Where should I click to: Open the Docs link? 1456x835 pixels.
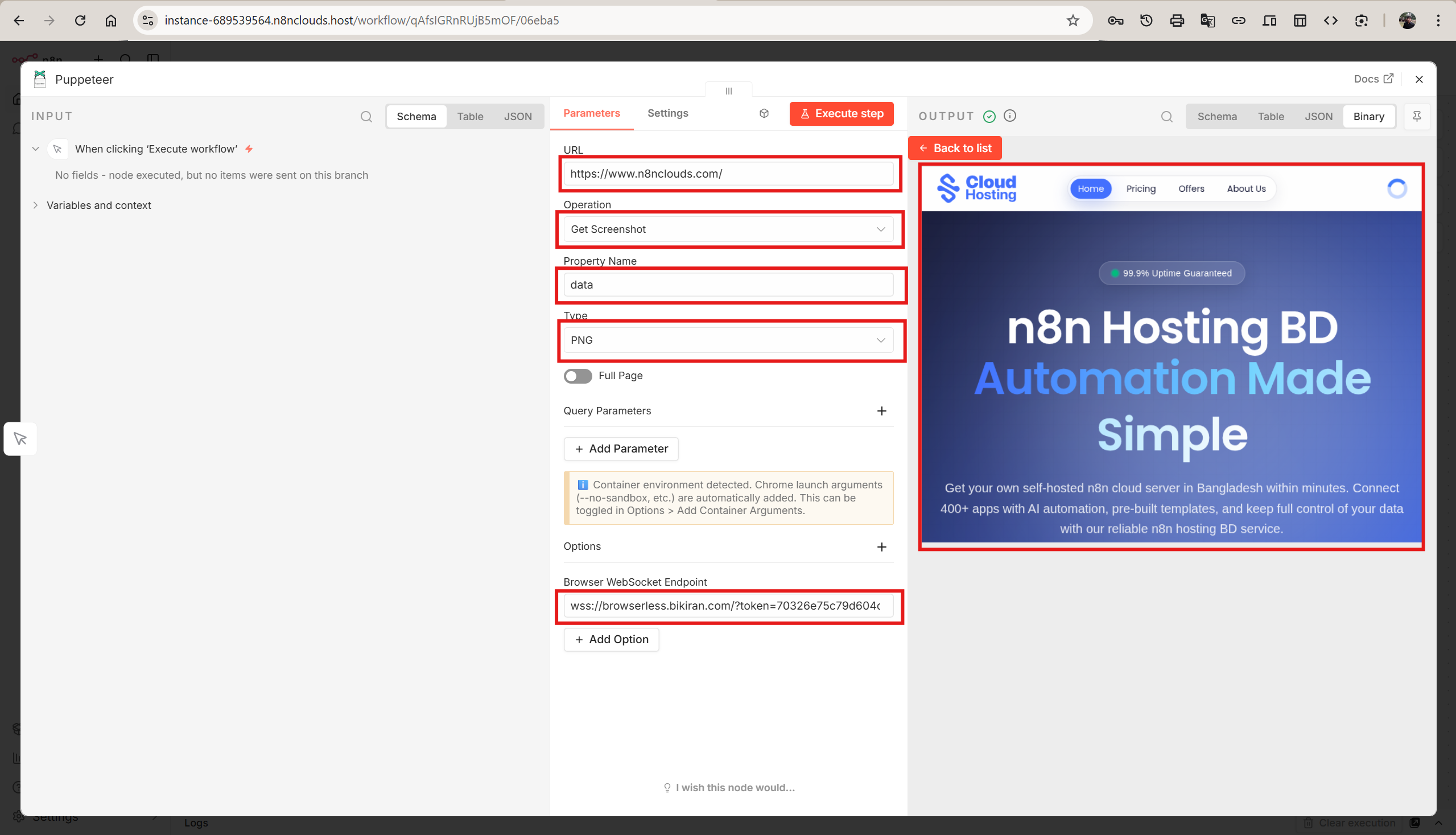[x=1373, y=79]
